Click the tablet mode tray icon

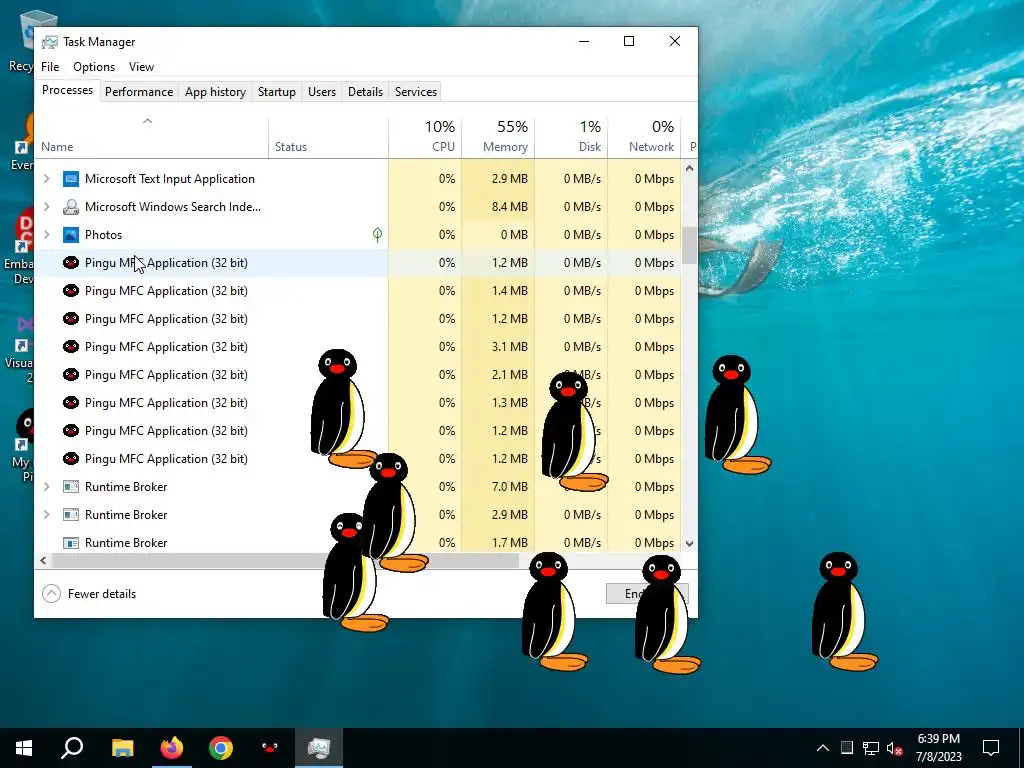point(846,748)
